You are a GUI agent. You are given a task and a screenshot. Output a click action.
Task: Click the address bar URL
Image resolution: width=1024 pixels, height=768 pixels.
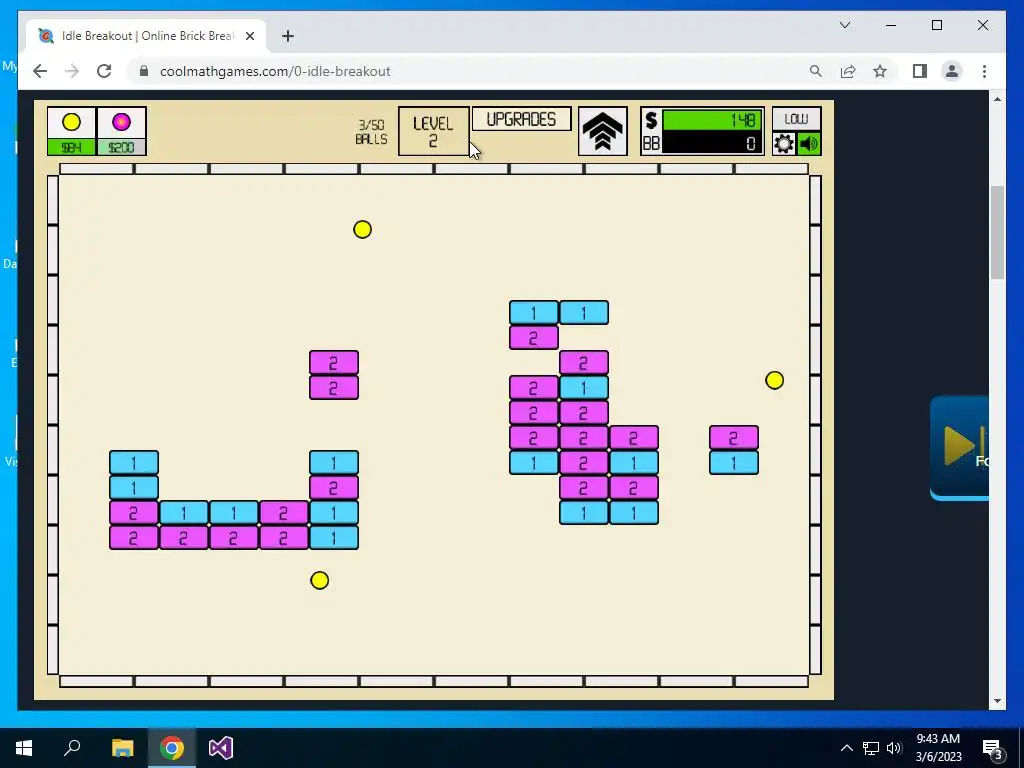pos(275,71)
